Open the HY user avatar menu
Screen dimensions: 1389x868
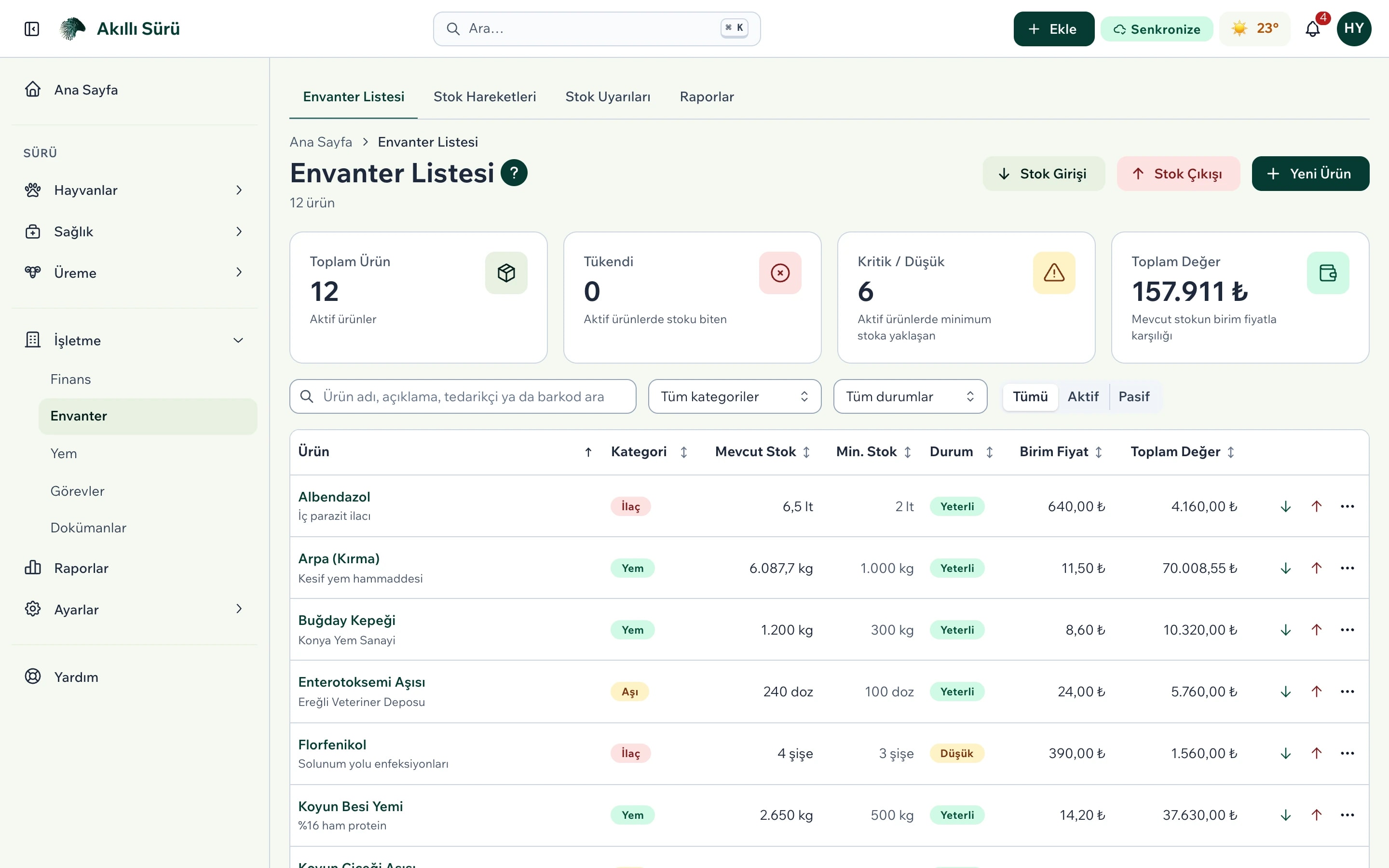pos(1353,29)
